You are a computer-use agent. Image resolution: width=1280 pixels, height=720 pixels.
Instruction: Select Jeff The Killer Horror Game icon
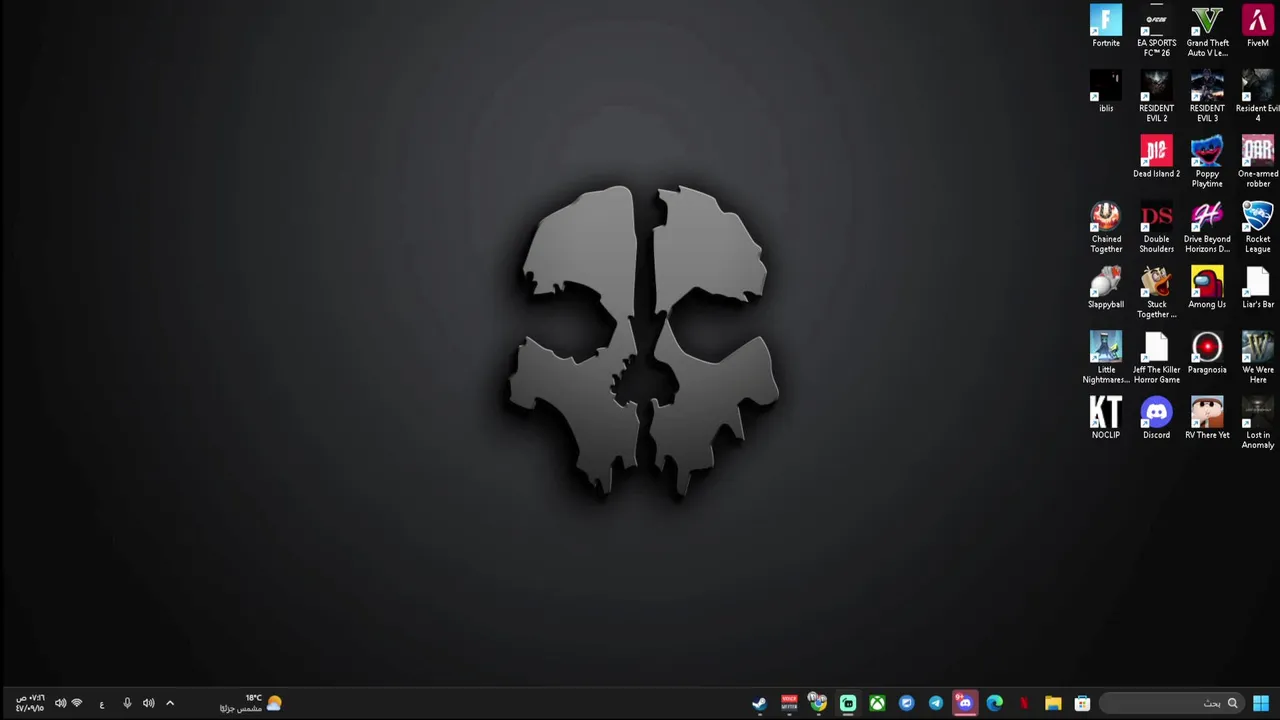[1156, 358]
